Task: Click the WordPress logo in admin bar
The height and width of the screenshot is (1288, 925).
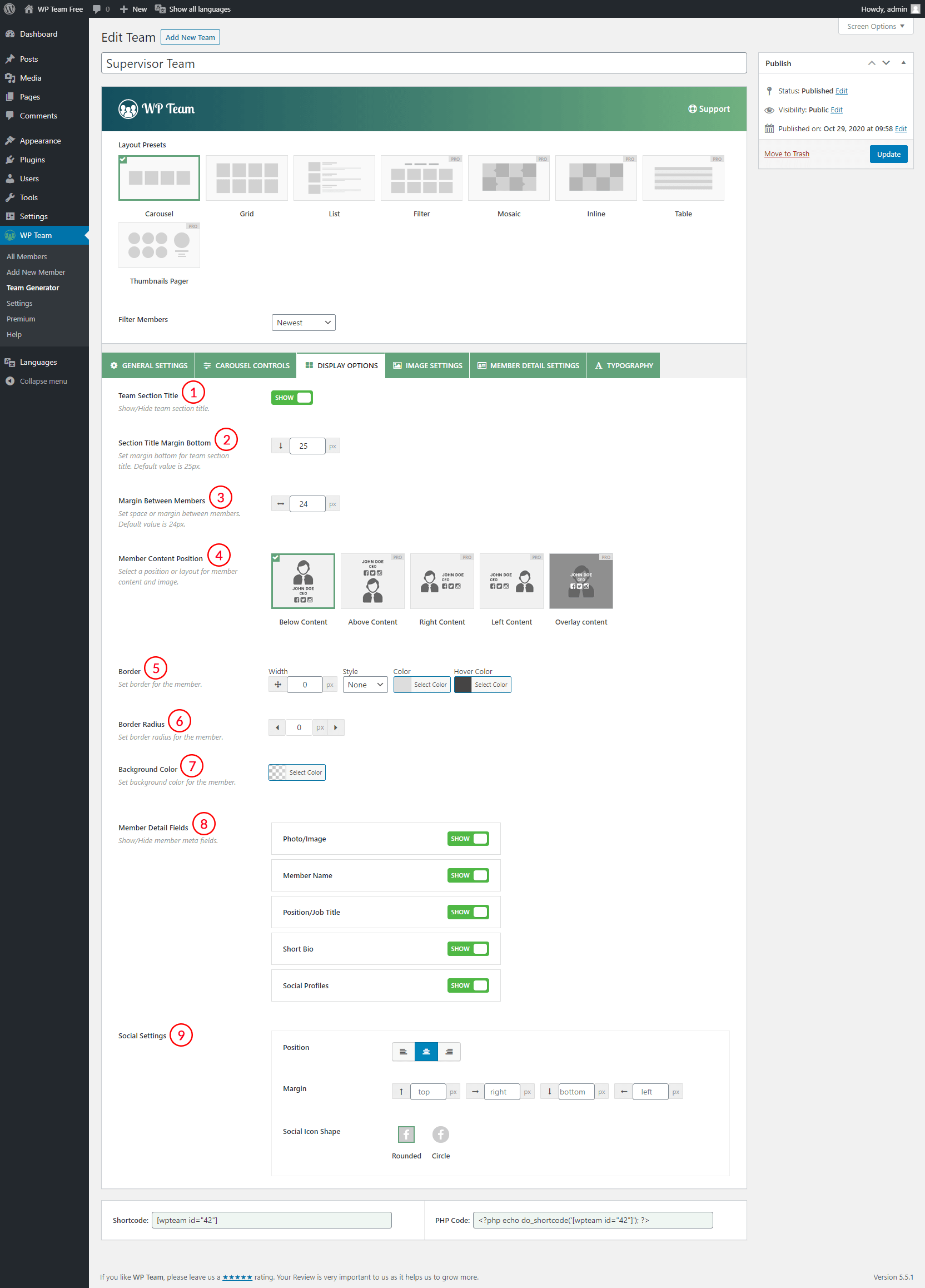Action: [9, 9]
